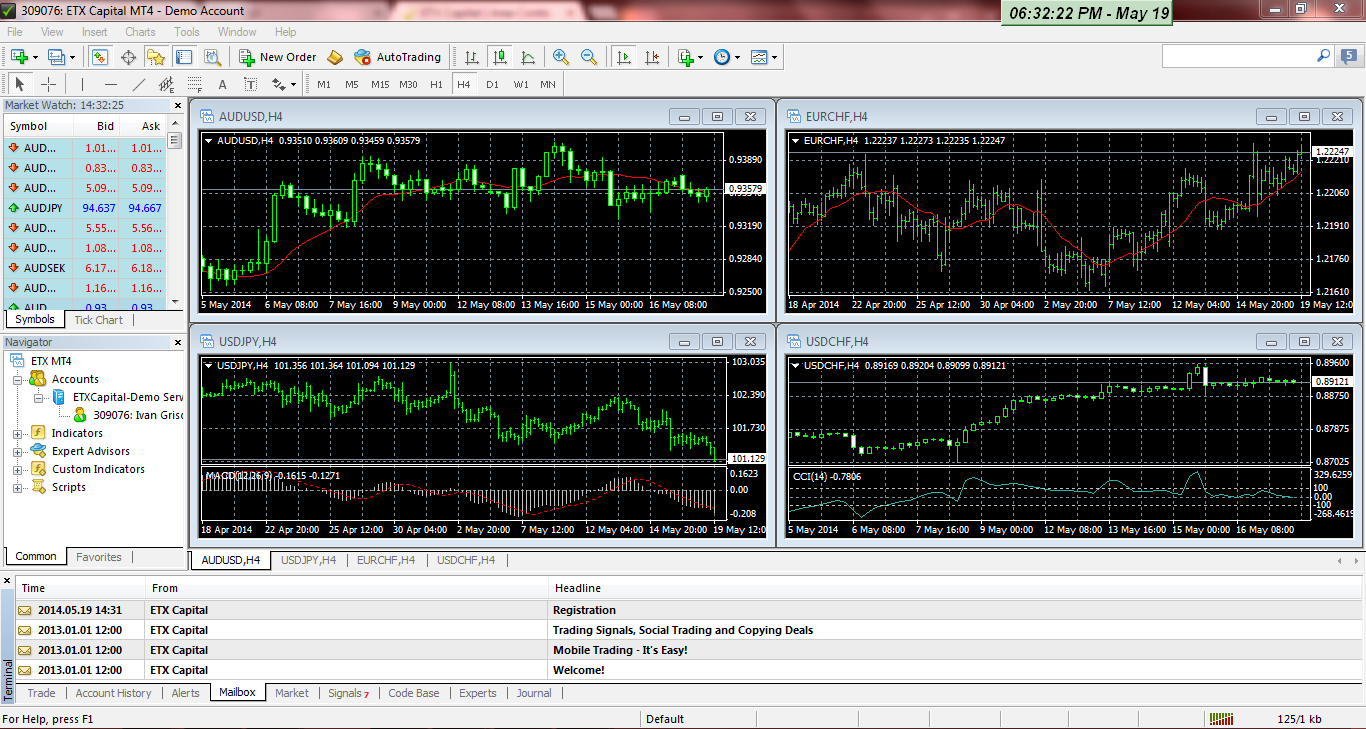Open the Profiles toolbar icon
The image size is (1366, 729).
click(56, 57)
